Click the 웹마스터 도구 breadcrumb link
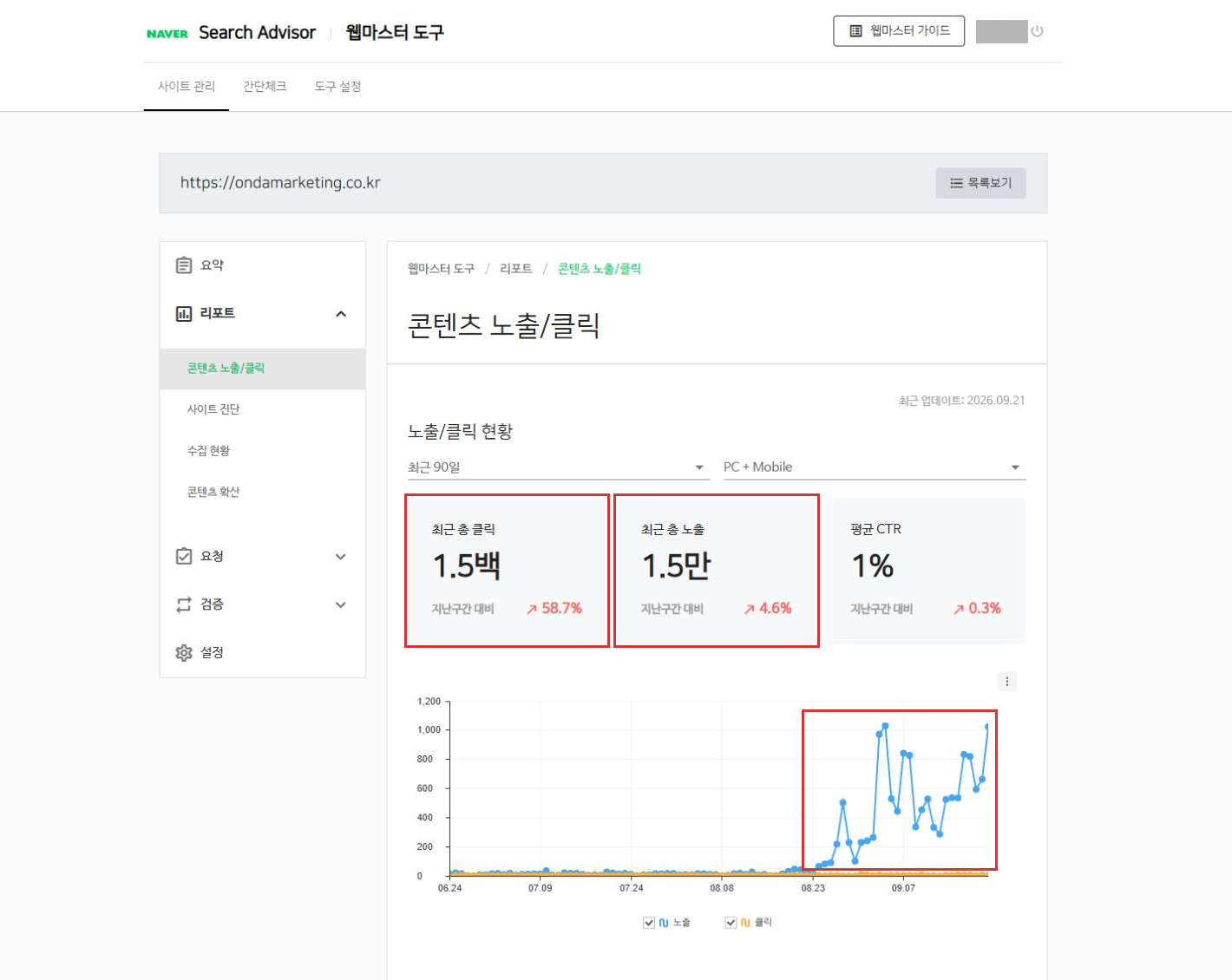Image resolution: width=1232 pixels, height=980 pixels. (x=442, y=269)
